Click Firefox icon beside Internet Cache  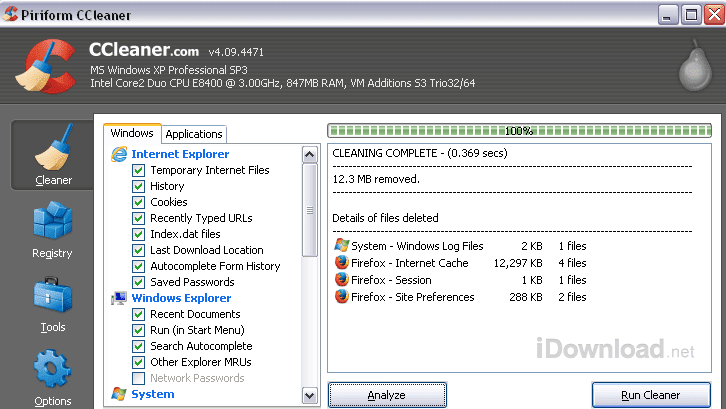click(x=342, y=263)
